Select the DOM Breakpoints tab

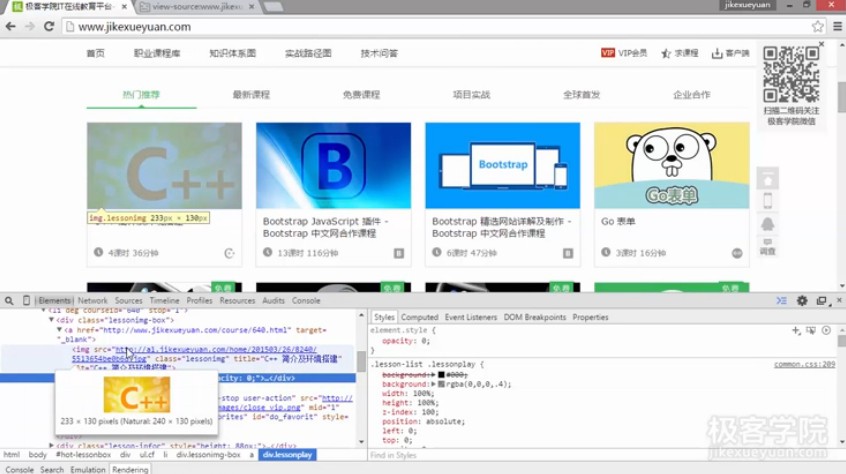click(535, 317)
